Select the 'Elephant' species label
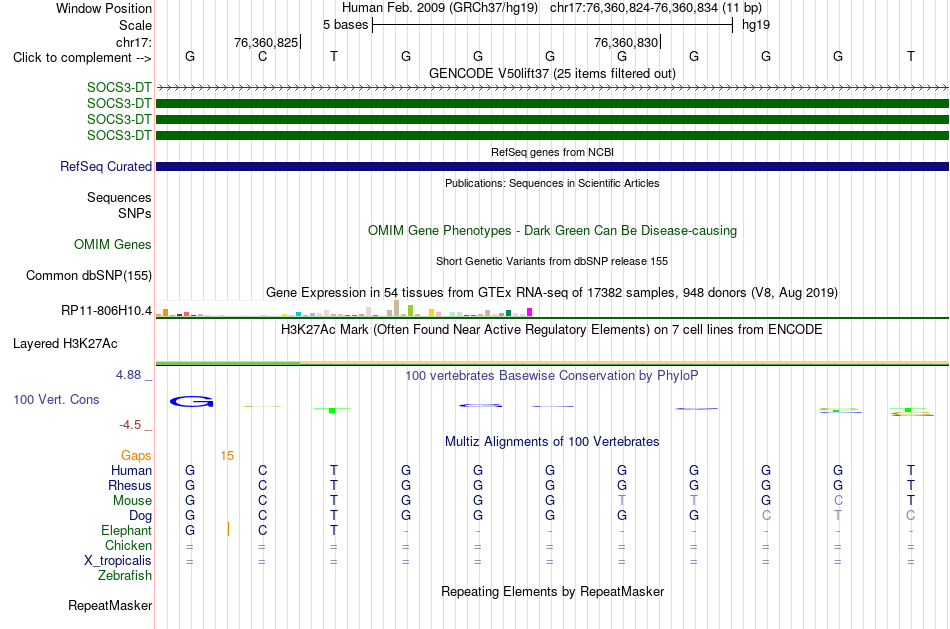The width and height of the screenshot is (950, 629). point(127,531)
